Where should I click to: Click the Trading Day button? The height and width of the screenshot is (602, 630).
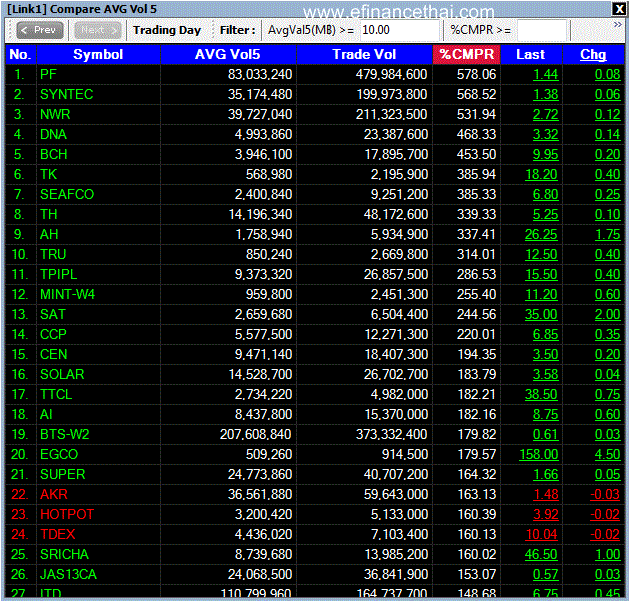[167, 30]
